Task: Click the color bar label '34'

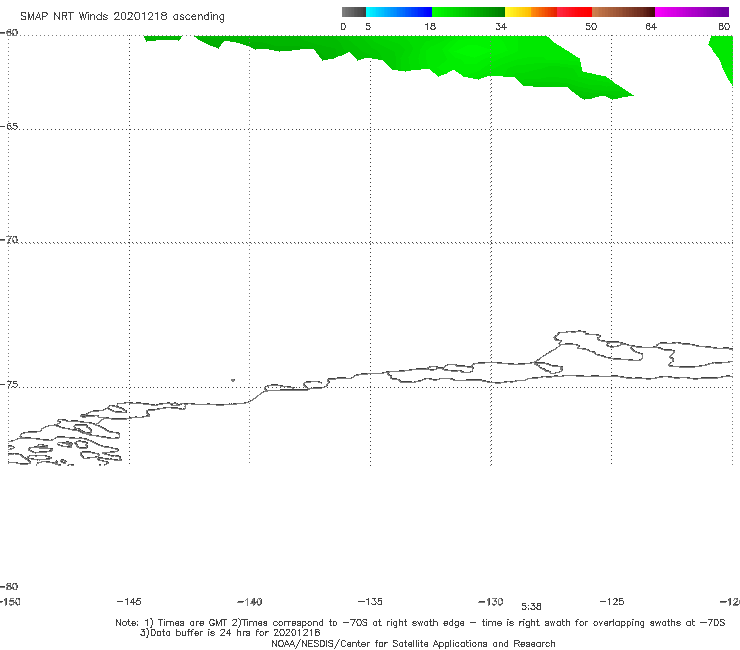Action: click(501, 26)
